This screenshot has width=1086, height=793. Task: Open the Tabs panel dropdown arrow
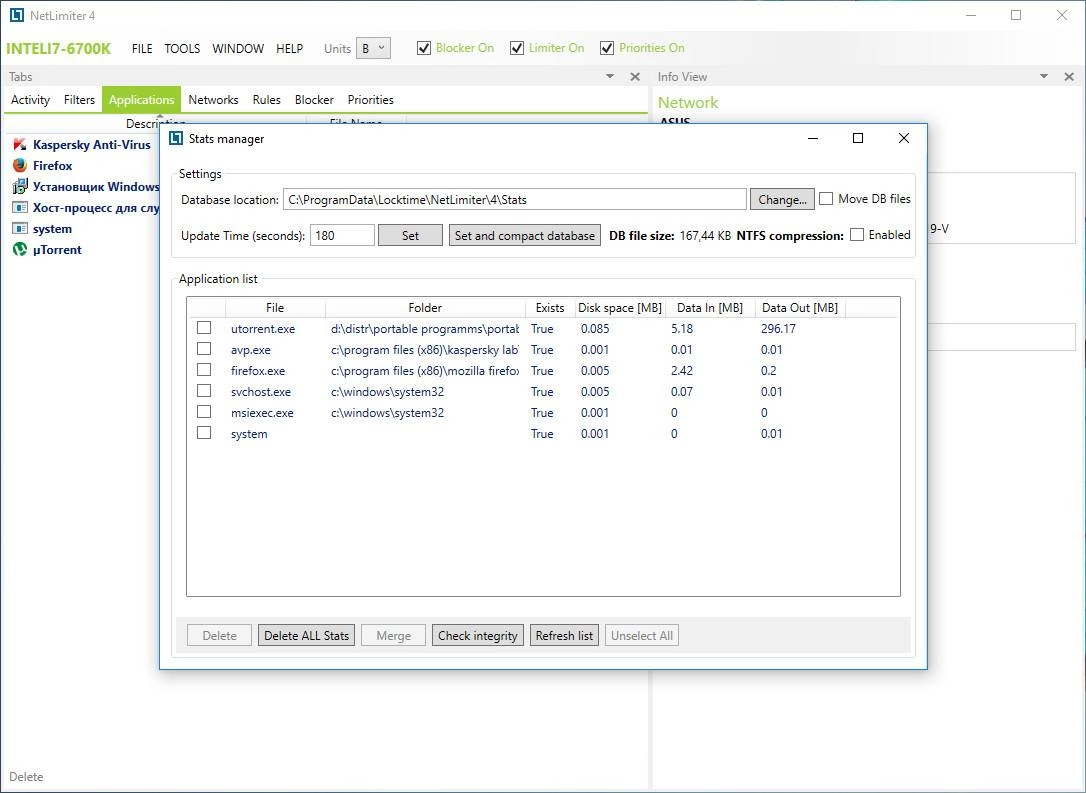click(610, 77)
